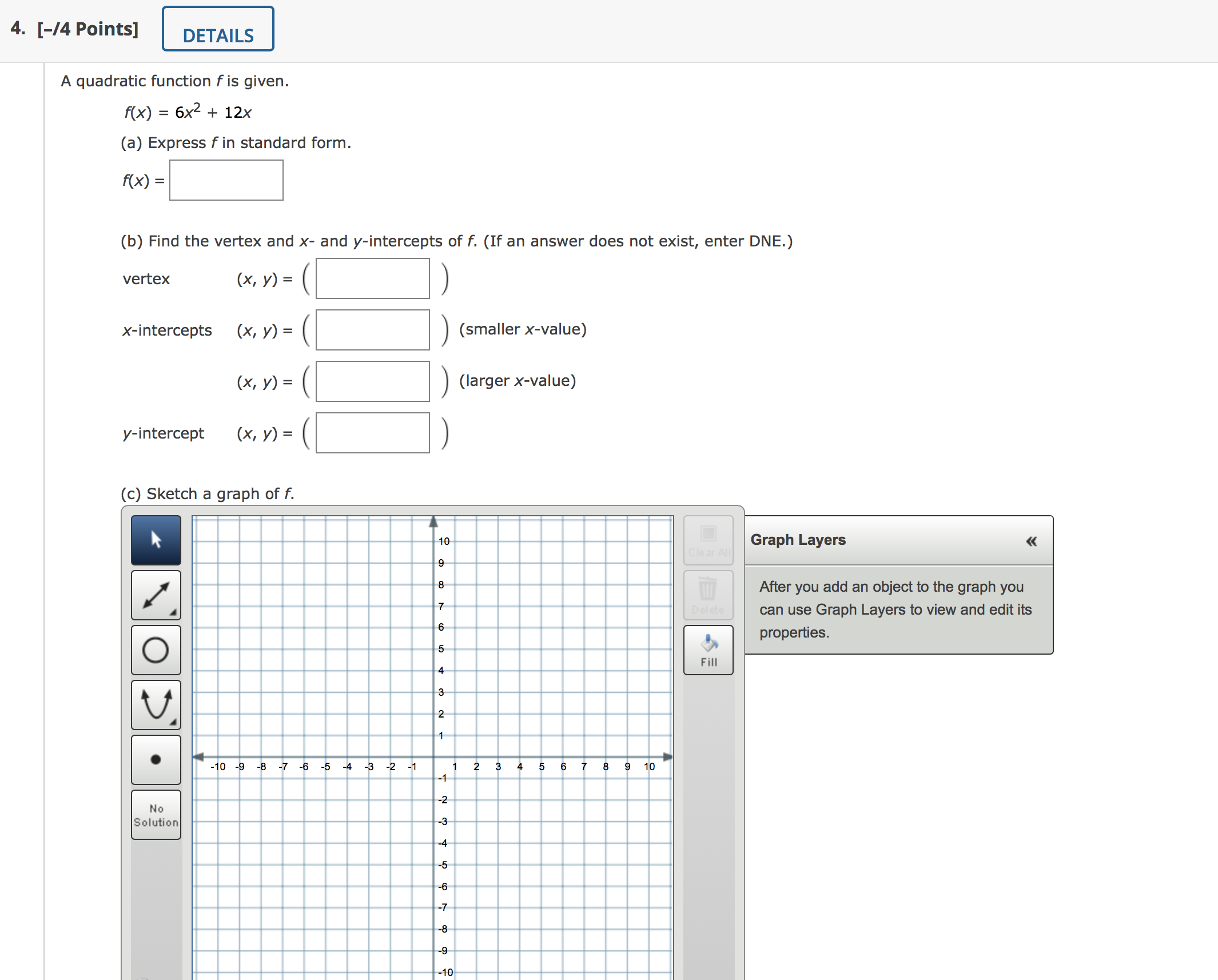Select the point plotting tool
This screenshot has height=980, width=1218.
pos(156,759)
